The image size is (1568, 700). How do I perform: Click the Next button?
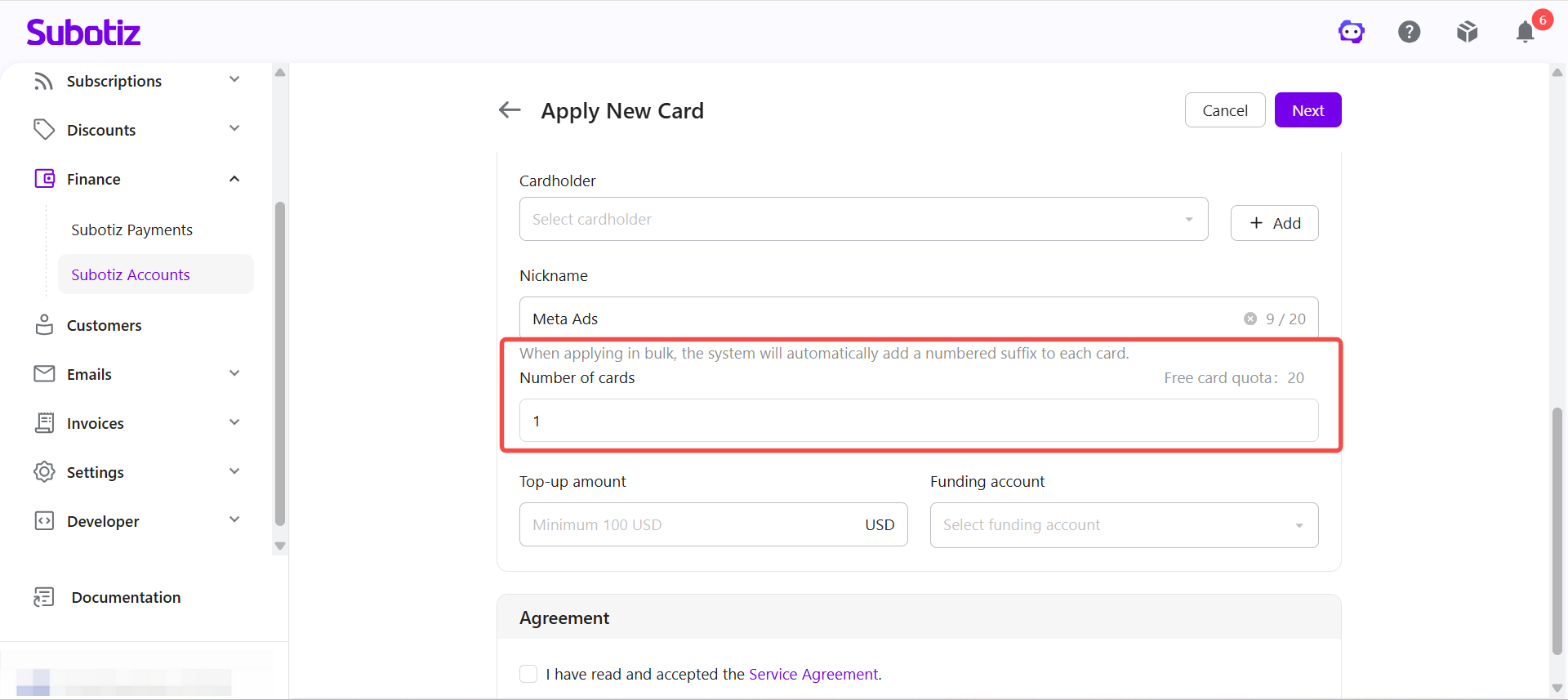pyautogui.click(x=1307, y=110)
